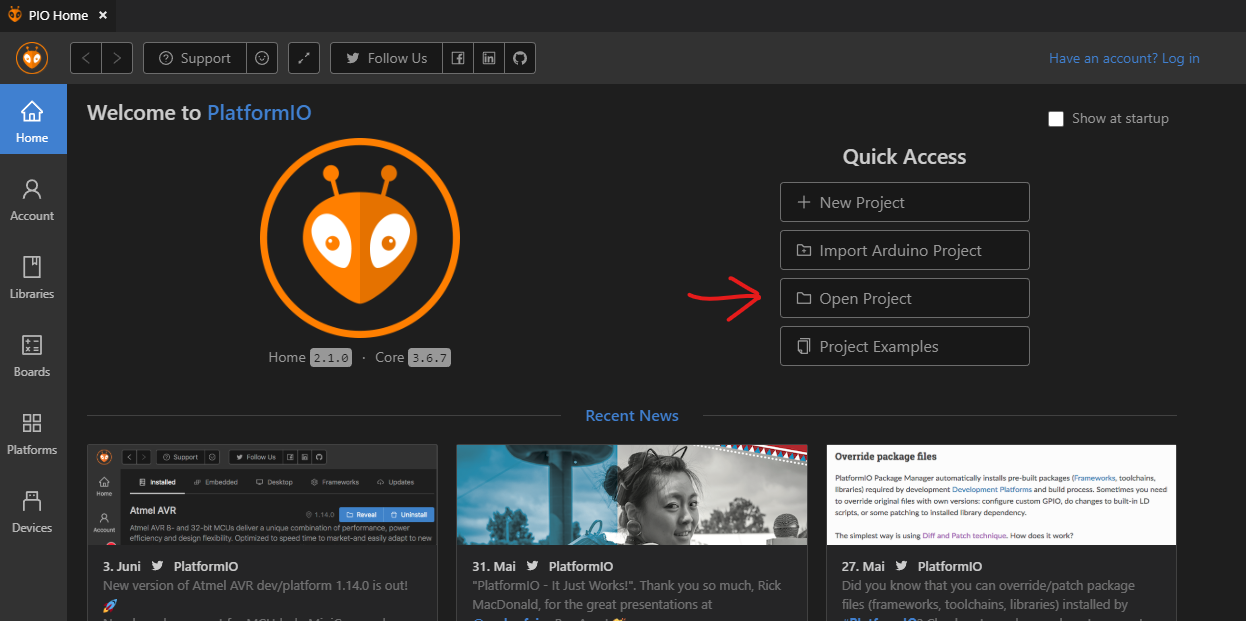Click the PlatformIO logo in top toolbar

pos(32,58)
